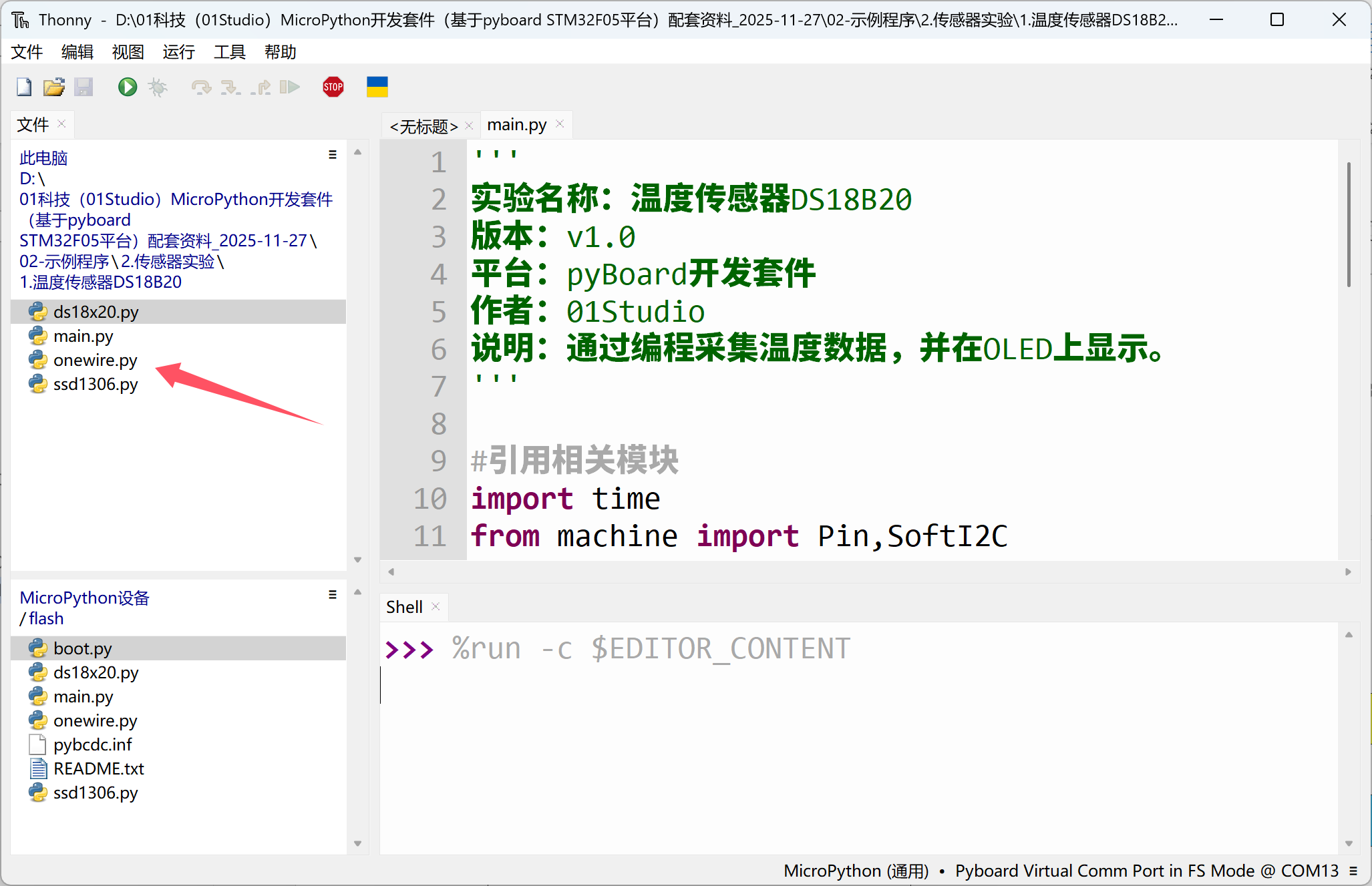The width and height of the screenshot is (1372, 886).
Task: Select onewire.py in local folder
Action: pyautogui.click(x=95, y=361)
